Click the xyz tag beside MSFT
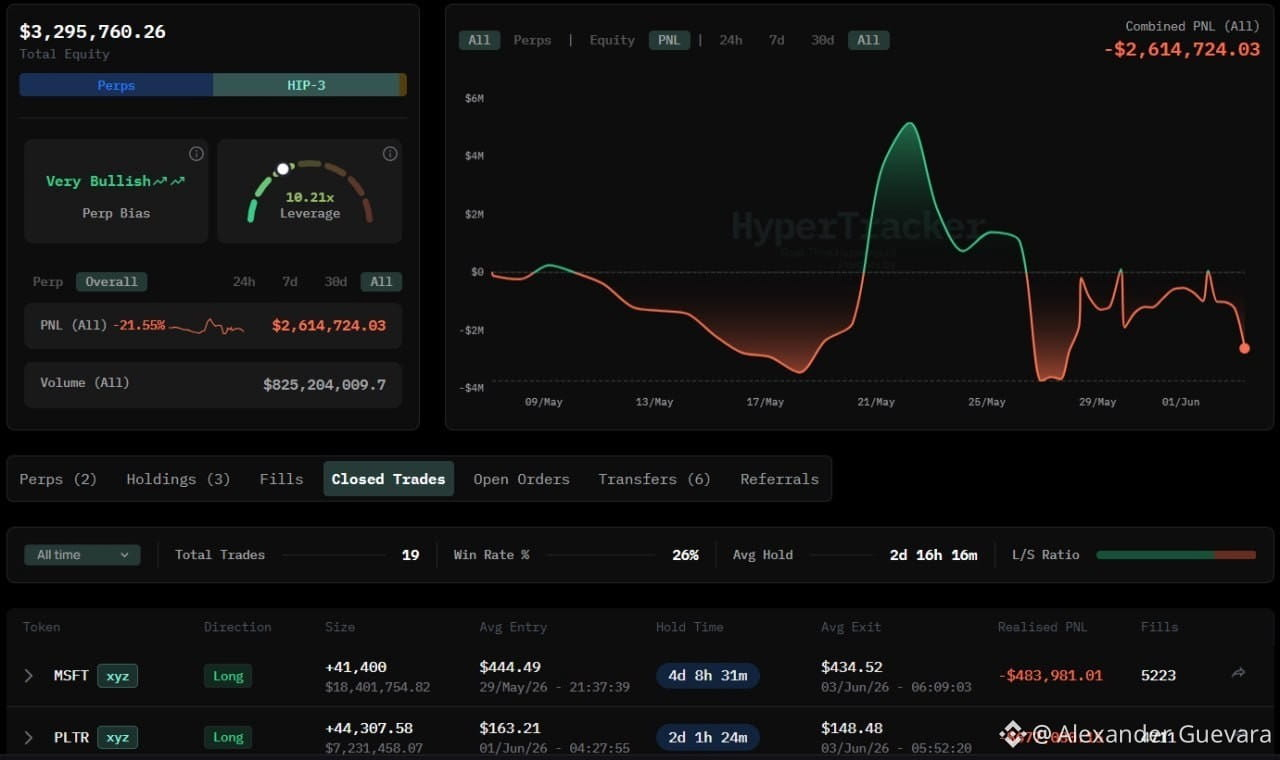This screenshot has height=760, width=1280. point(117,676)
